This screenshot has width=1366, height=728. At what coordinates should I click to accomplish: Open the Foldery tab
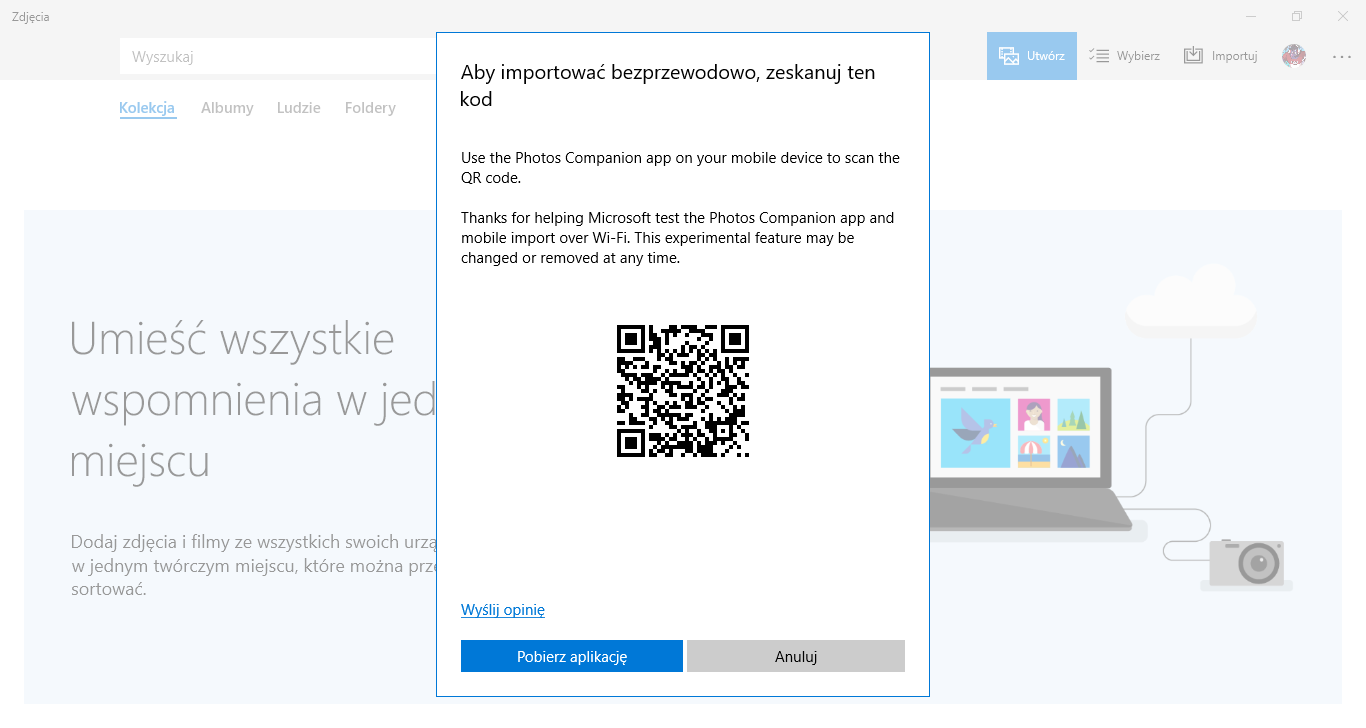pos(370,108)
